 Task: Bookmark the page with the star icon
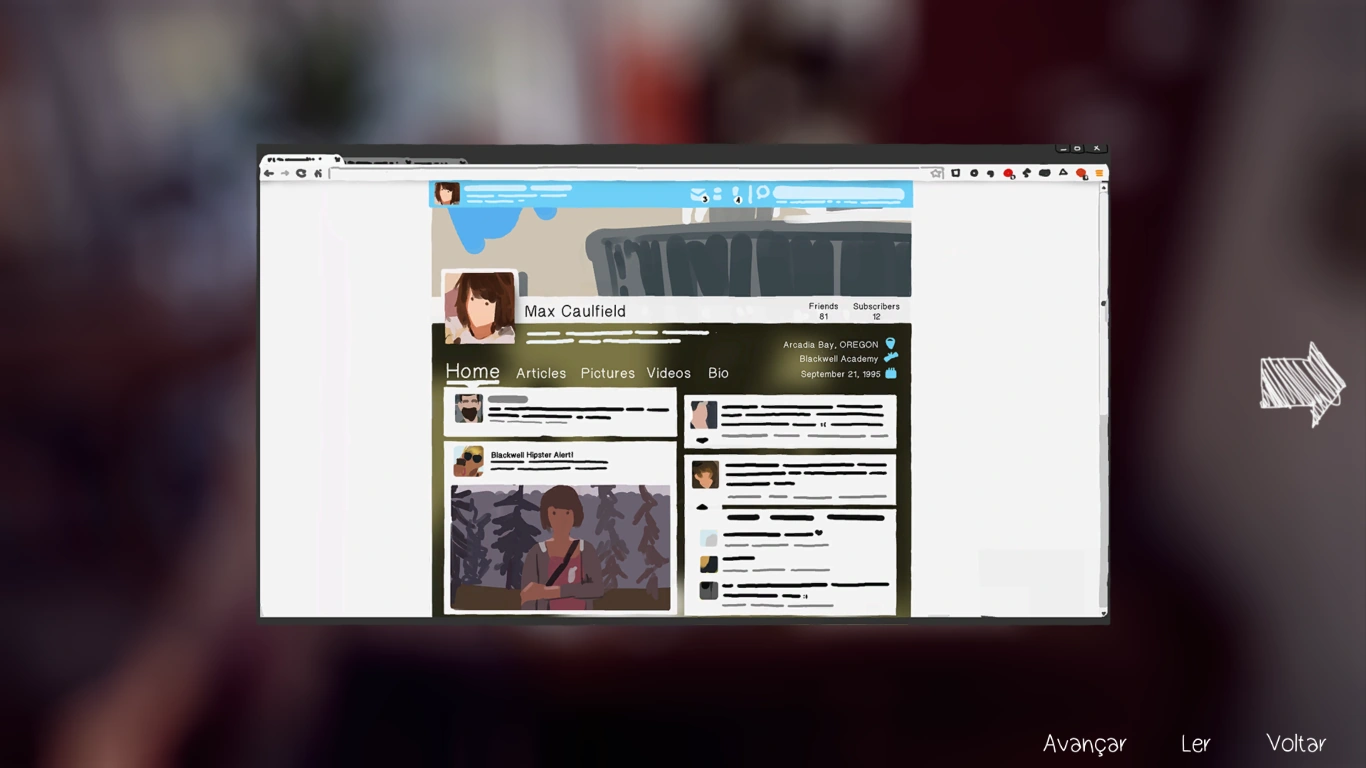click(x=937, y=173)
